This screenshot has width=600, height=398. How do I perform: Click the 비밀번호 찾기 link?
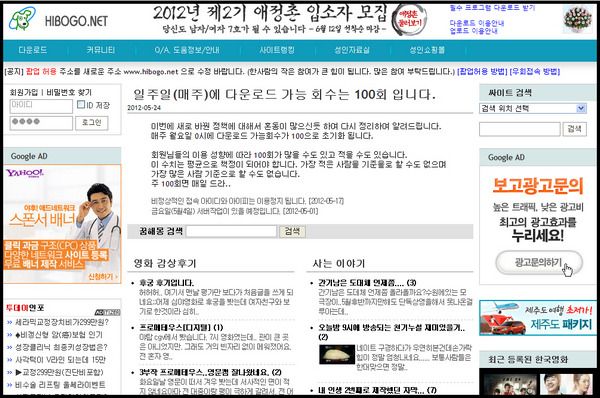69,92
